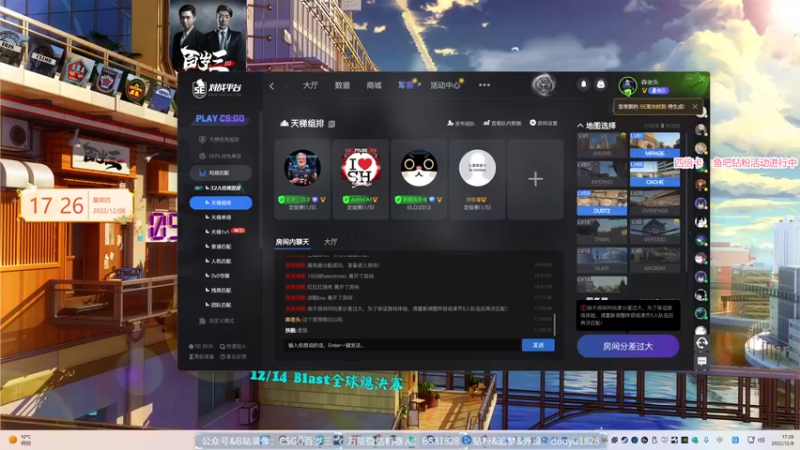
Task: Go back with the left arrow
Action: 271,86
